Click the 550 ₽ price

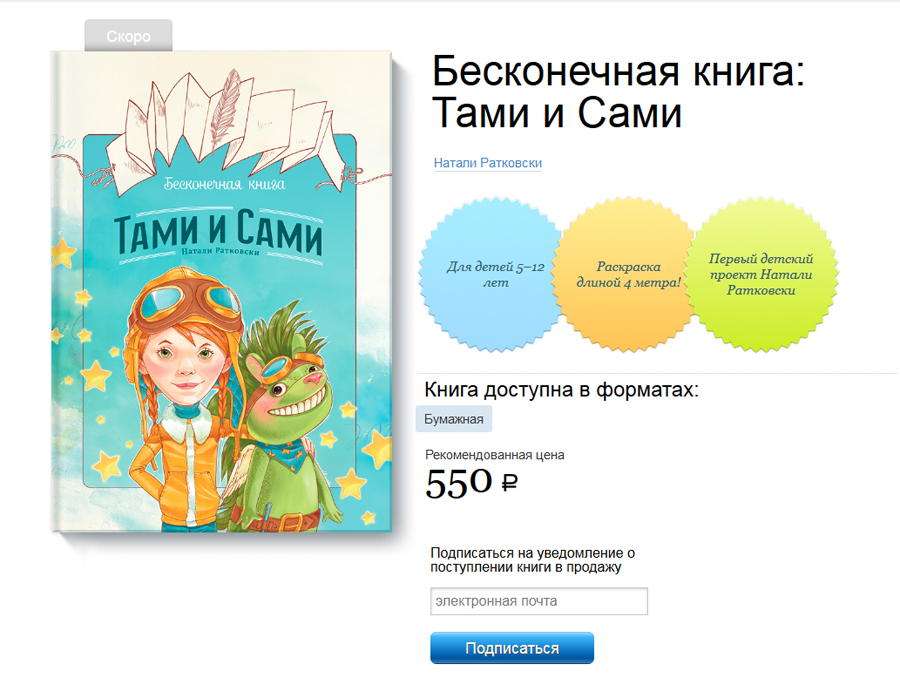coord(471,482)
